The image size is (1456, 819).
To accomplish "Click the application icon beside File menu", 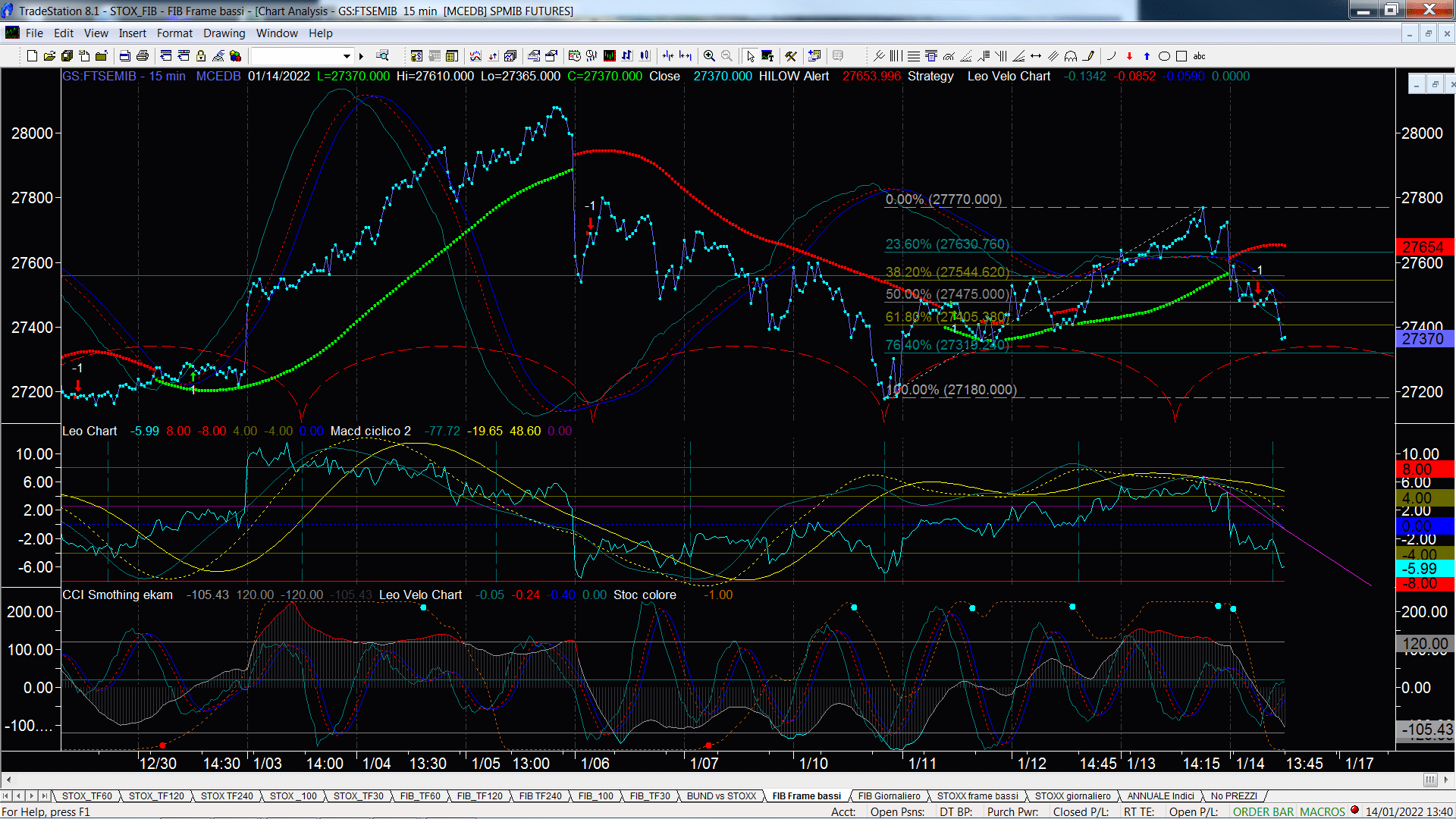I will click(12, 33).
